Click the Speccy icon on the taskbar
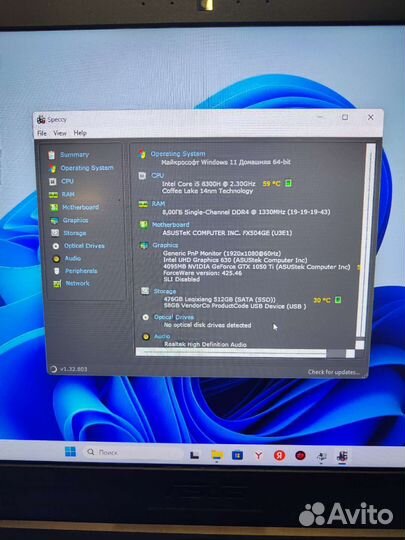Viewport: 405px width, 540px height. point(342,456)
